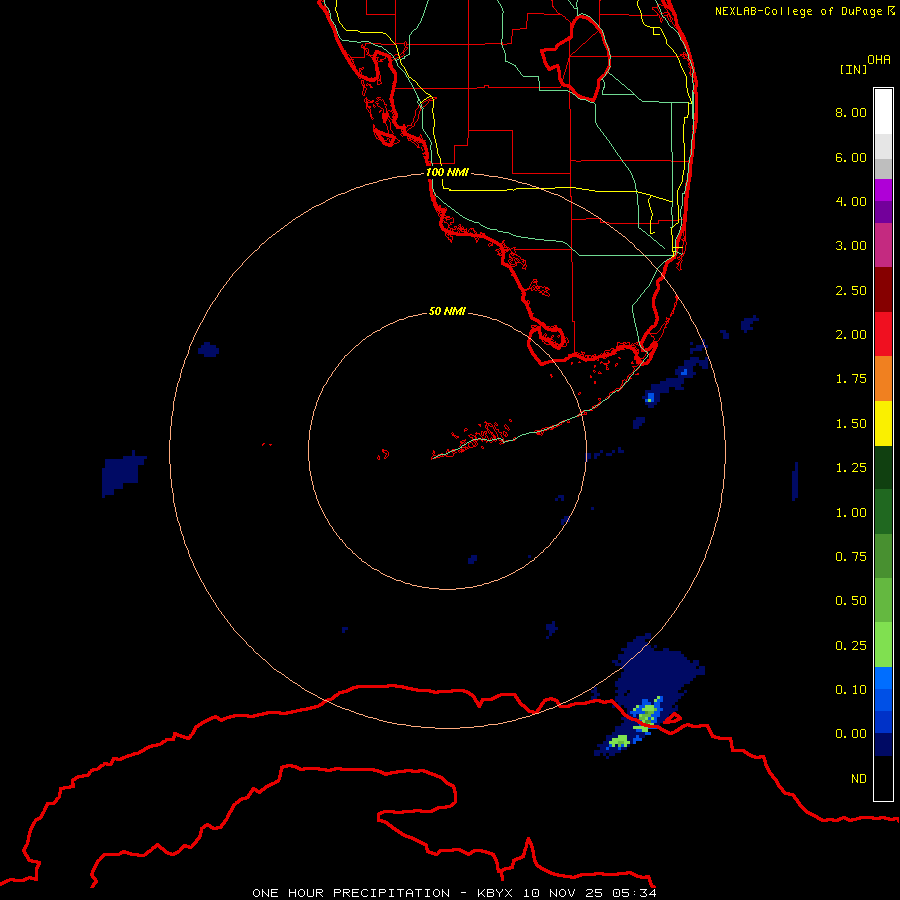Viewport: 900px width, 900px height.
Task: Click the NEXLAB-College of DuPage credit text
Action: [805, 11]
